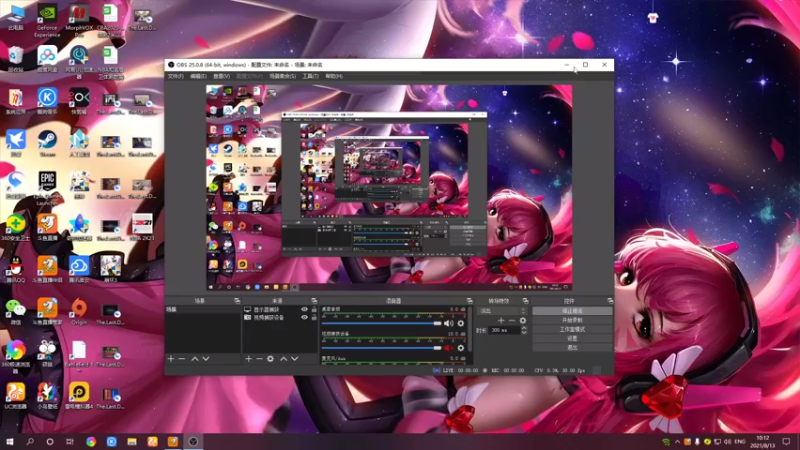
Task: Open View menu in OBS
Action: click(221, 76)
